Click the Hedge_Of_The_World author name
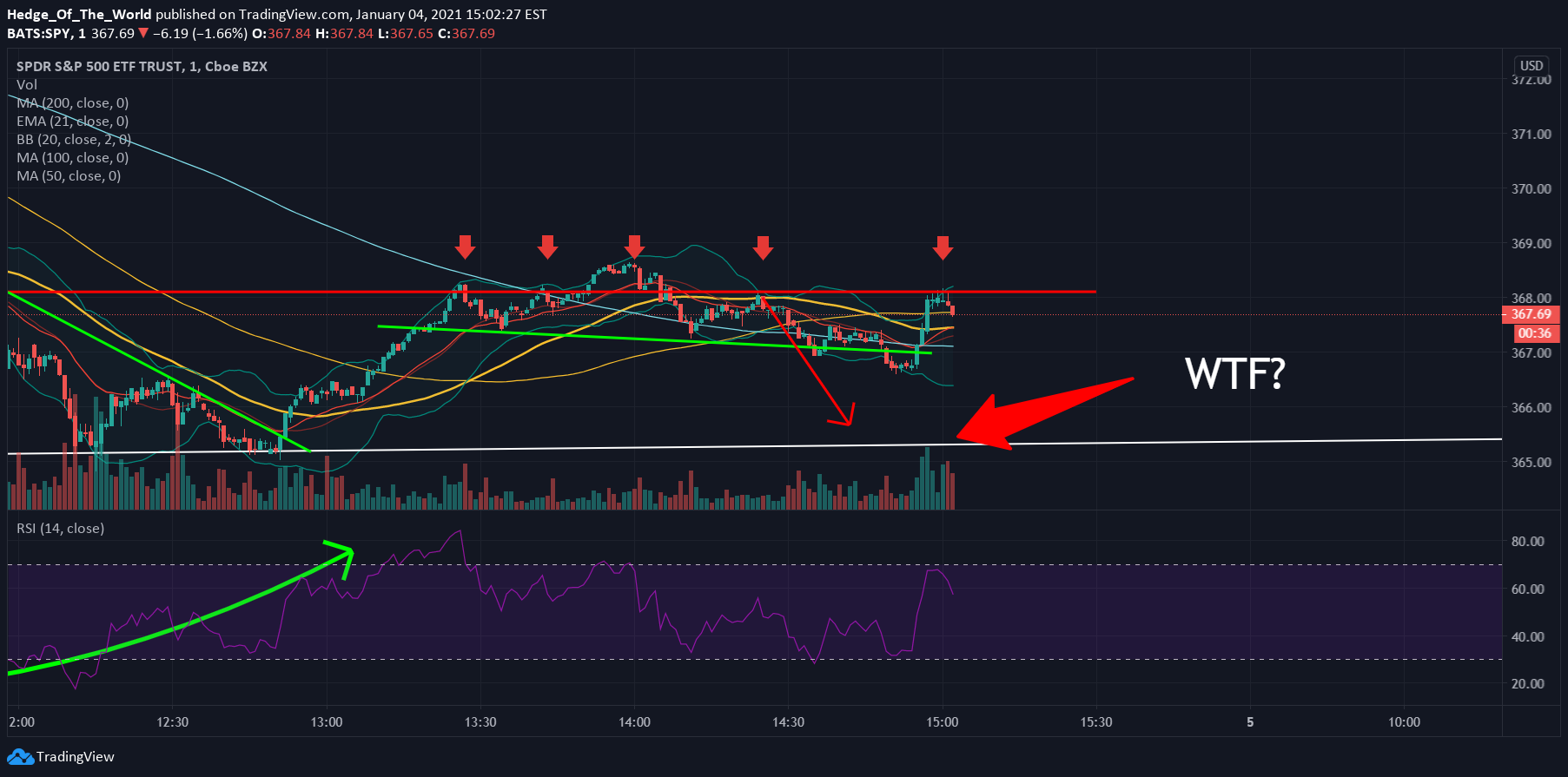1568x777 pixels. 79,14
